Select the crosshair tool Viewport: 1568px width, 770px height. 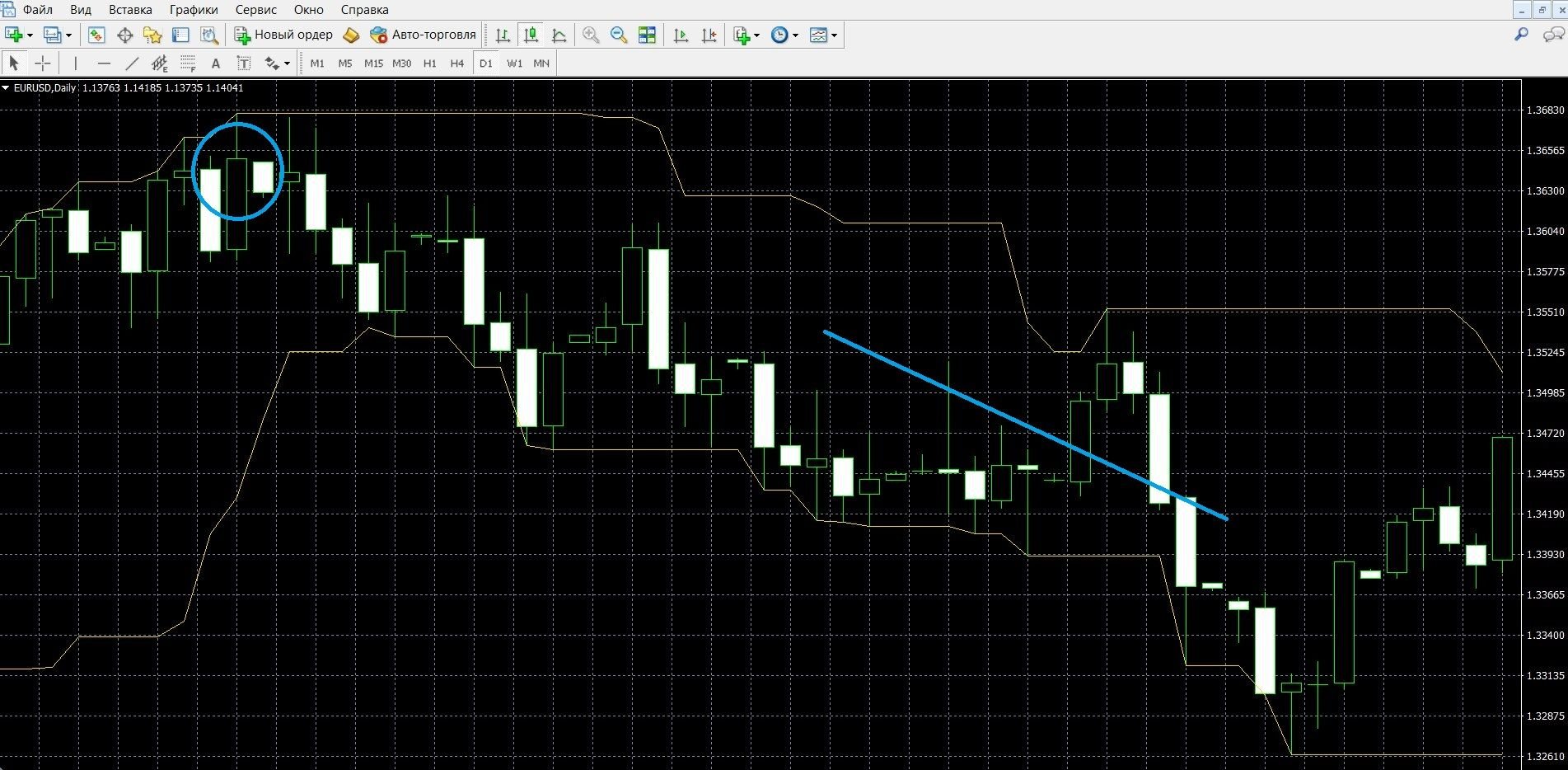coord(43,63)
